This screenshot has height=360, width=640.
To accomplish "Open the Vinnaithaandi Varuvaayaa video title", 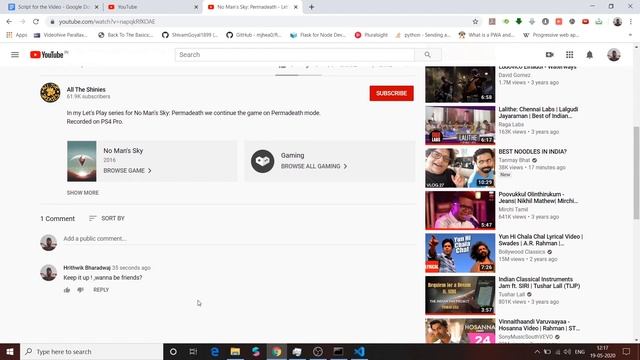I will tap(539, 325).
